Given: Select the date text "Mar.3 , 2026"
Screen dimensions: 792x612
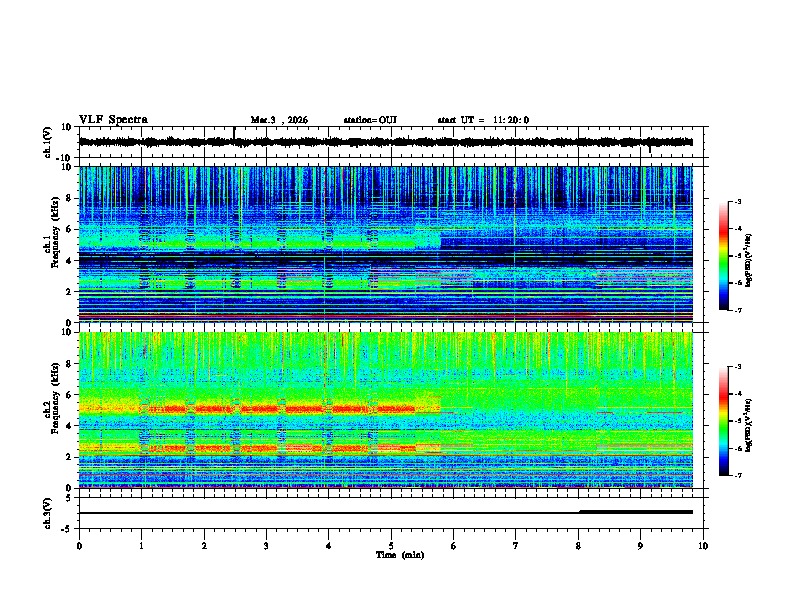Looking at the screenshot, I should [x=279, y=120].
